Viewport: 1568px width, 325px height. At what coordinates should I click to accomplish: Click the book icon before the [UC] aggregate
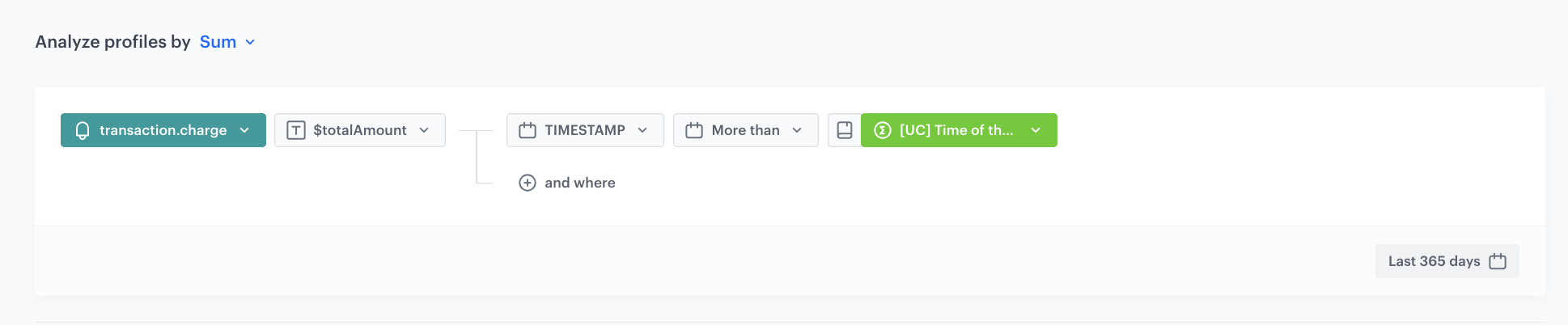tap(845, 130)
